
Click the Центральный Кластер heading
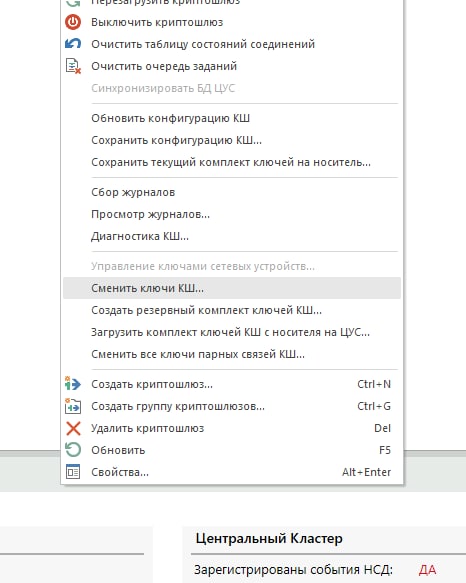coord(269,538)
